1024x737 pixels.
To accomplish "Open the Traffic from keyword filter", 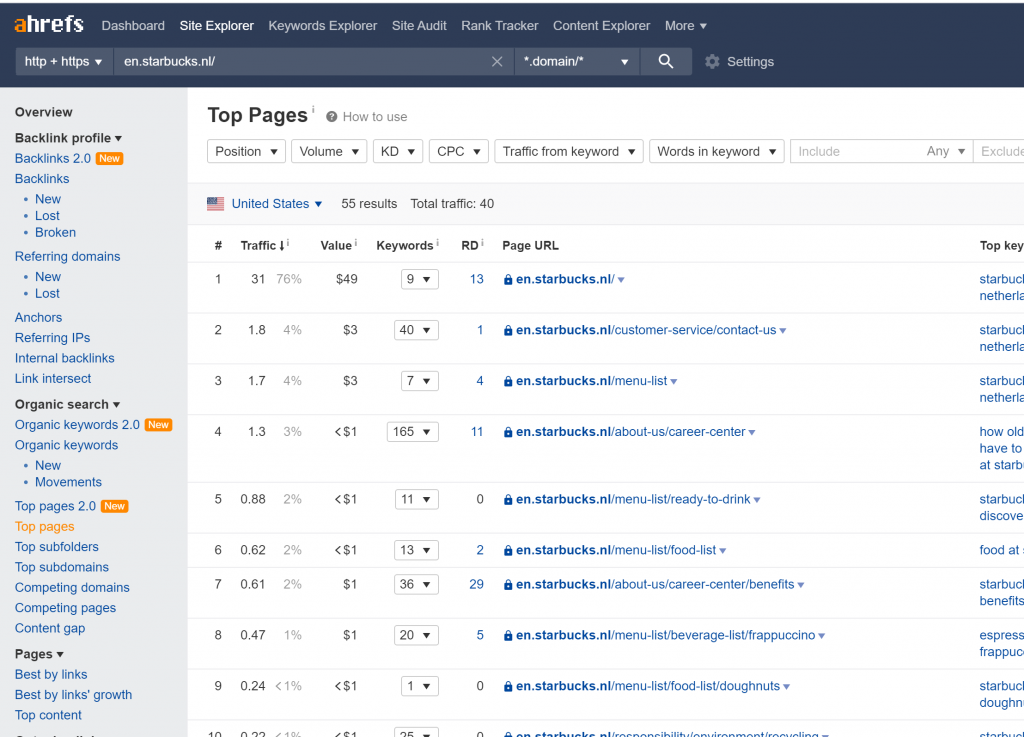I will click(569, 151).
